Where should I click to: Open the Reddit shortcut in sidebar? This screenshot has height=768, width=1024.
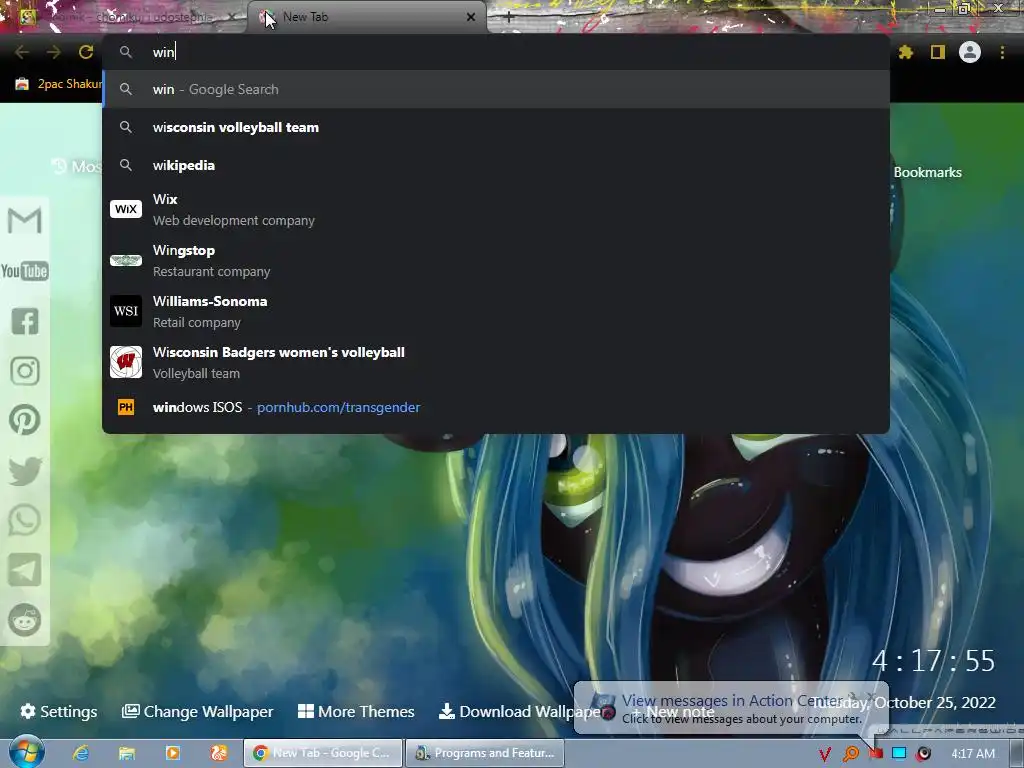tap(25, 620)
